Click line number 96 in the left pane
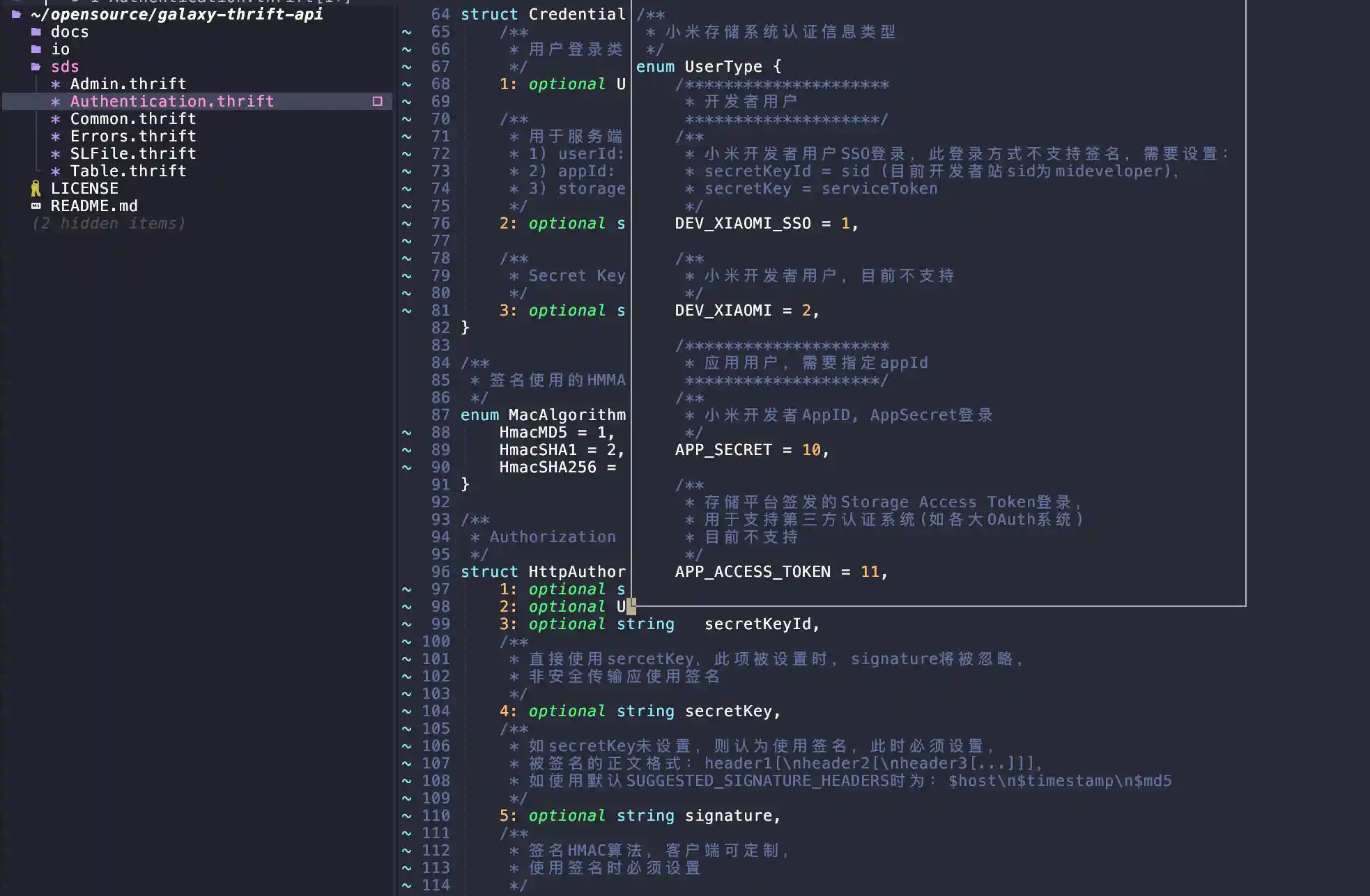This screenshot has height=896, width=1370. 440,571
